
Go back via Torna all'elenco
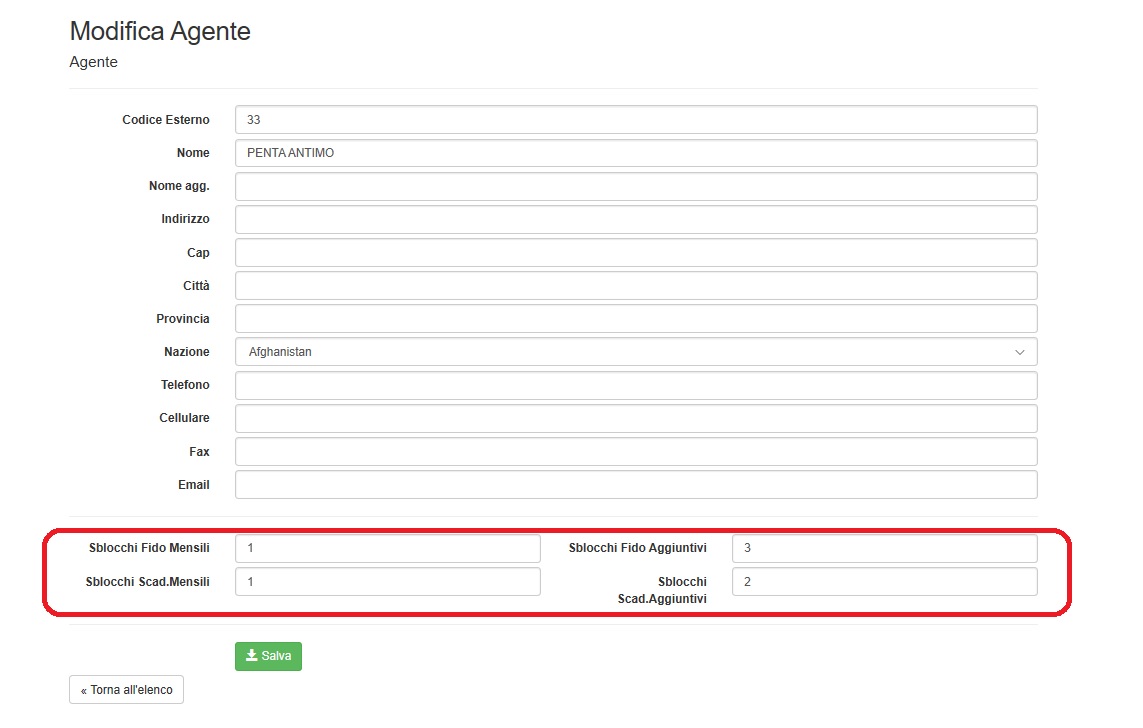click(126, 690)
